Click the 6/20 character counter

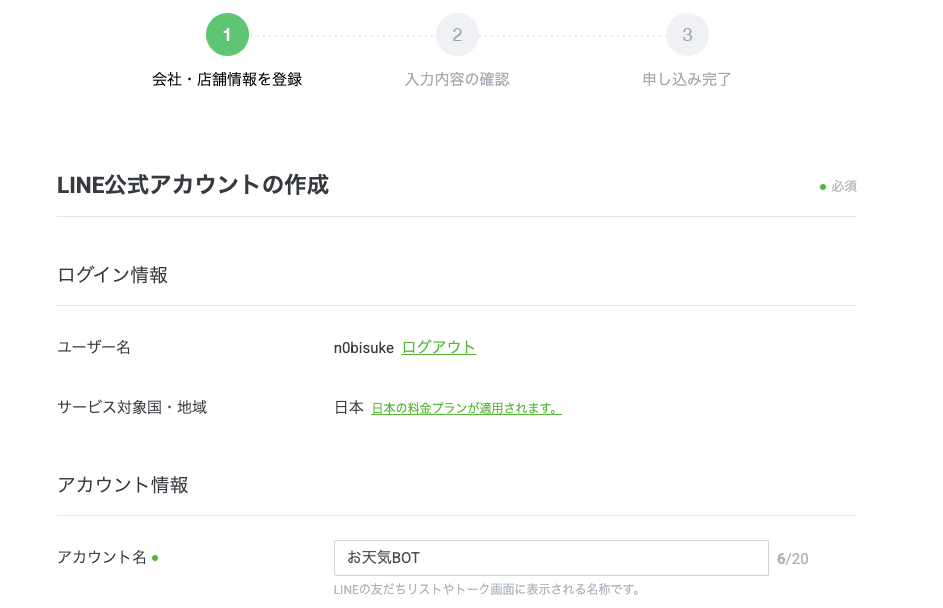(793, 559)
